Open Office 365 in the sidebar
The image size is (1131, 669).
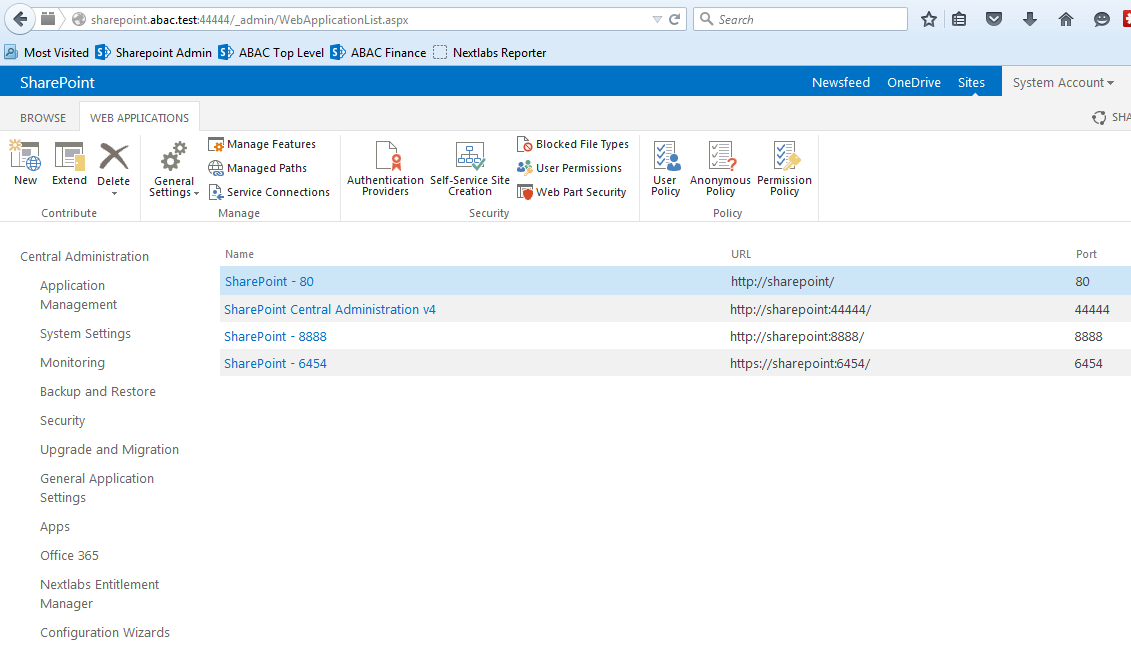point(69,555)
